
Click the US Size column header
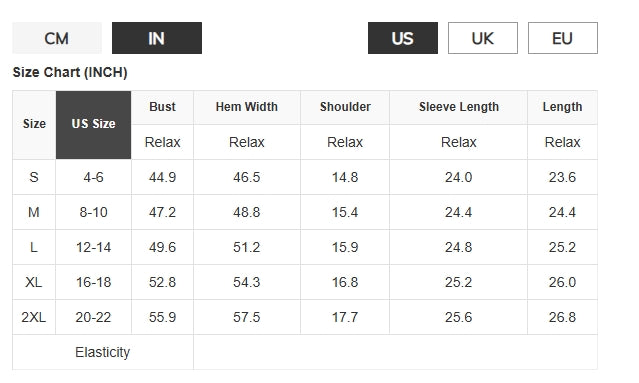(93, 125)
